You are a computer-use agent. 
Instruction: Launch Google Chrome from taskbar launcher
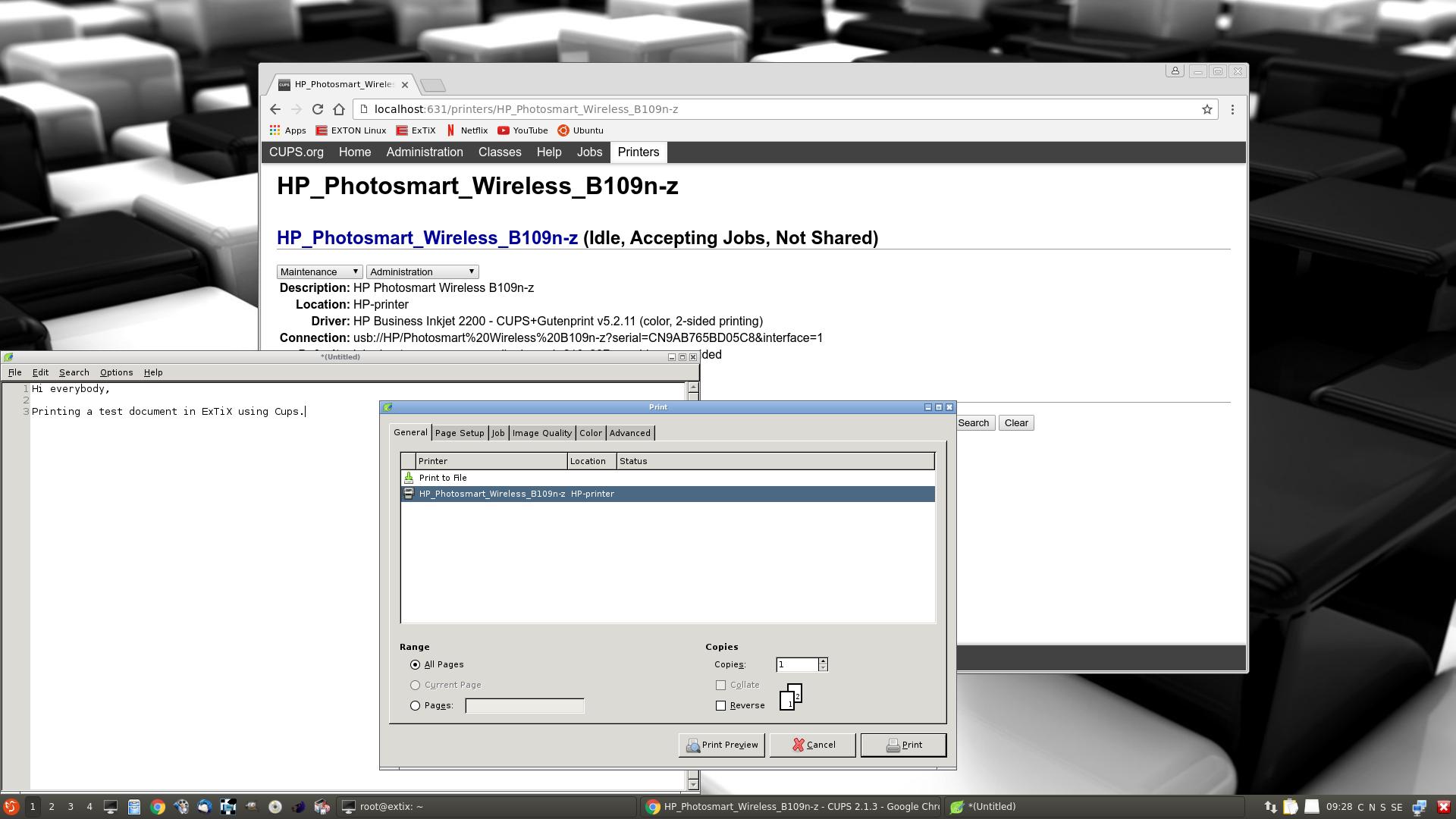[158, 807]
